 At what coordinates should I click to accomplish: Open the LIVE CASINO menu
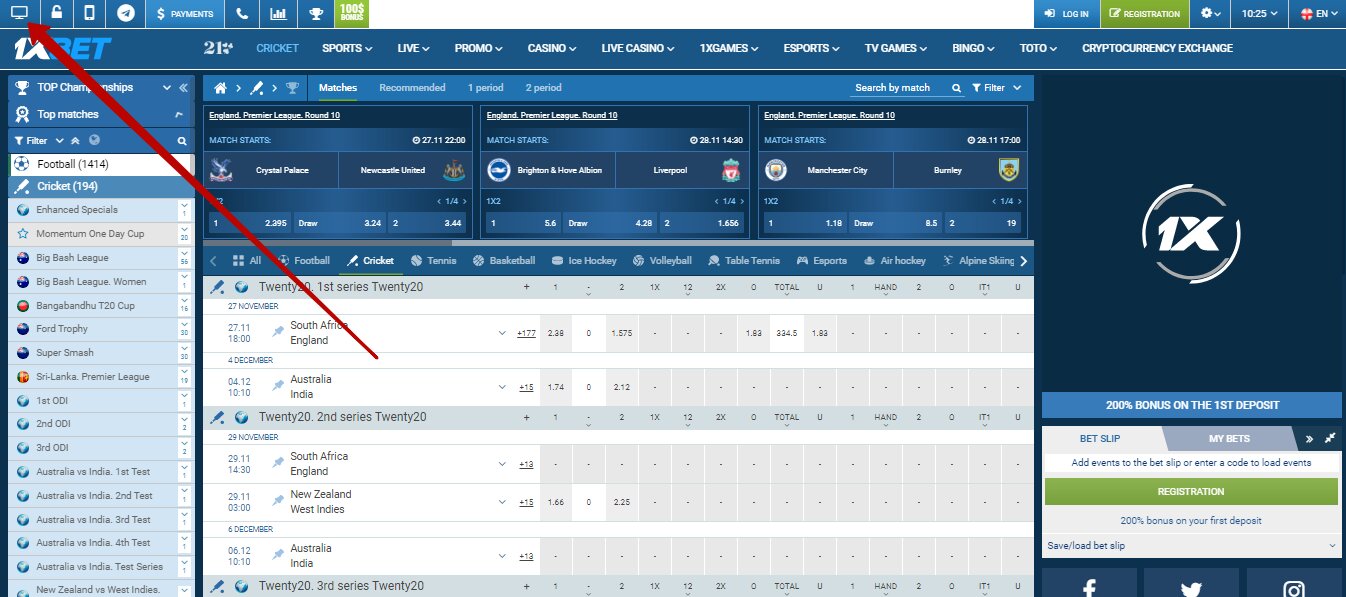point(638,48)
